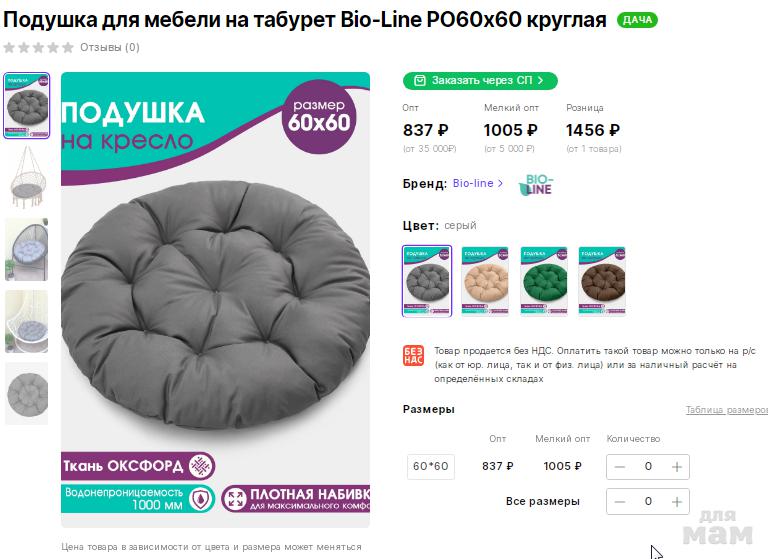Click plus for Все размеры quantity
This screenshot has height=559, width=768.
tap(676, 502)
